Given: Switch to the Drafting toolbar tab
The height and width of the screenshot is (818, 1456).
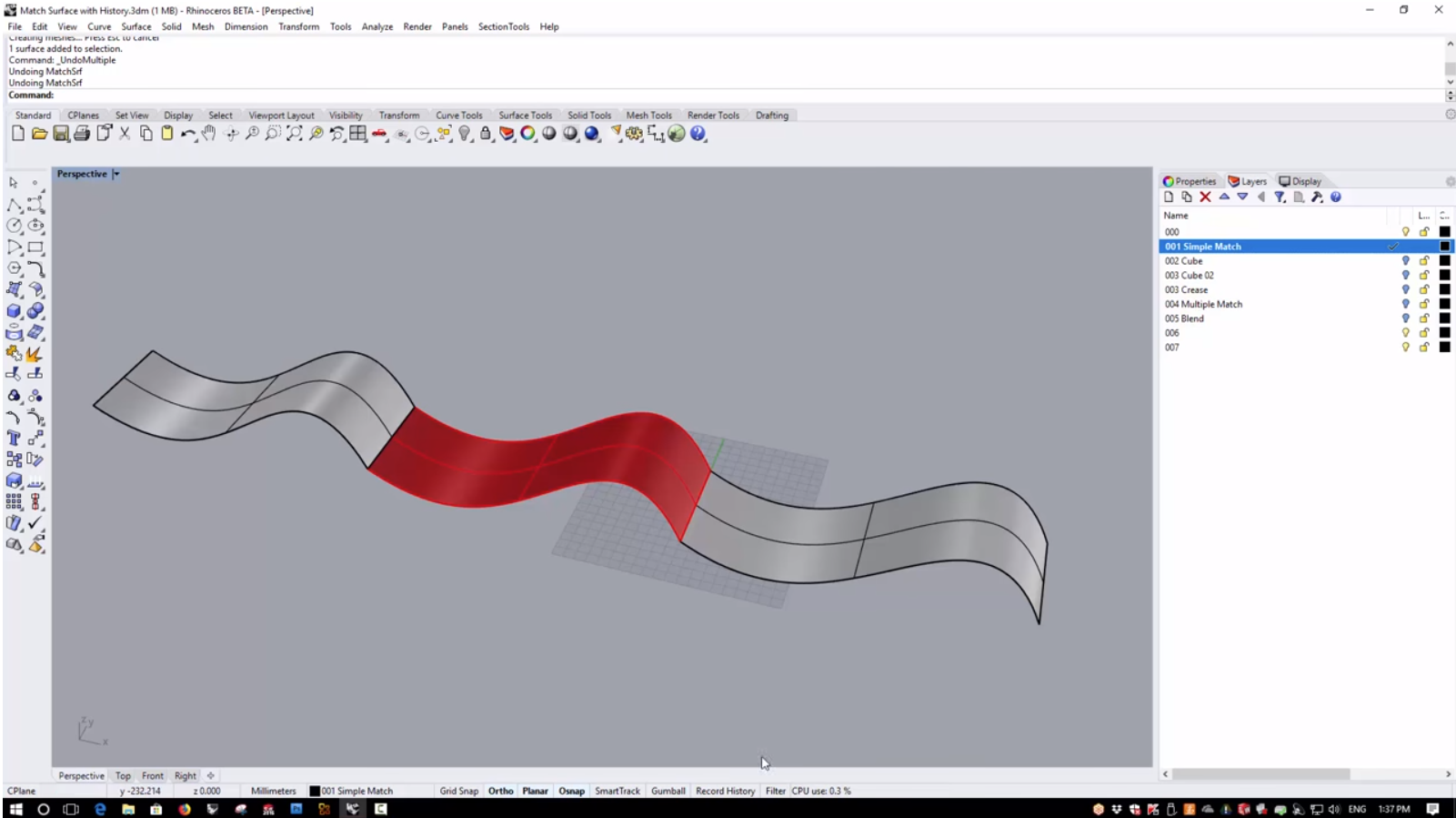Looking at the screenshot, I should [772, 116].
